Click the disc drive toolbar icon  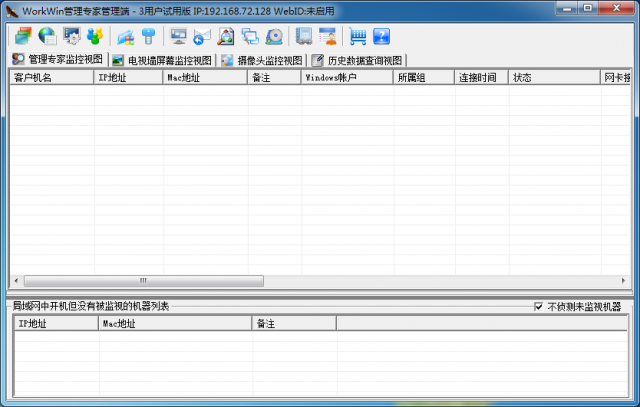click(274, 36)
